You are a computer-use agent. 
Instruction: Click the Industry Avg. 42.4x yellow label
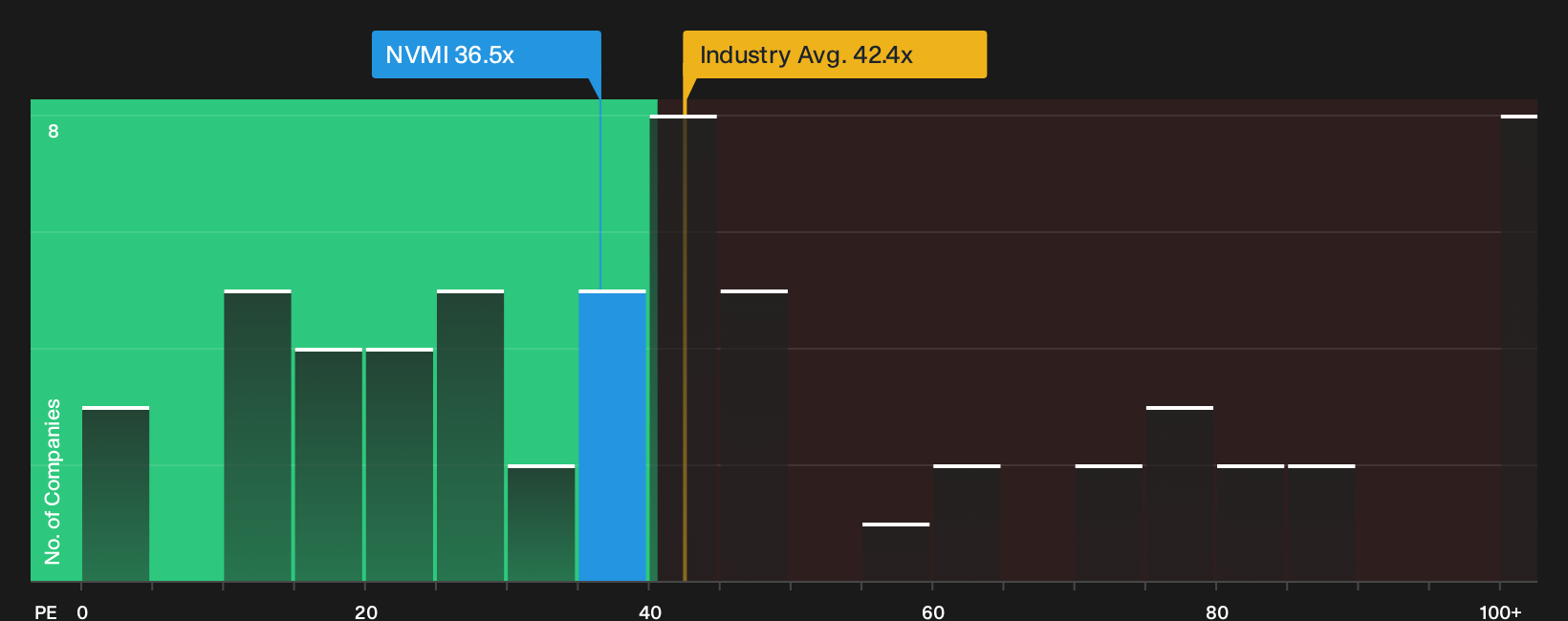coord(835,54)
